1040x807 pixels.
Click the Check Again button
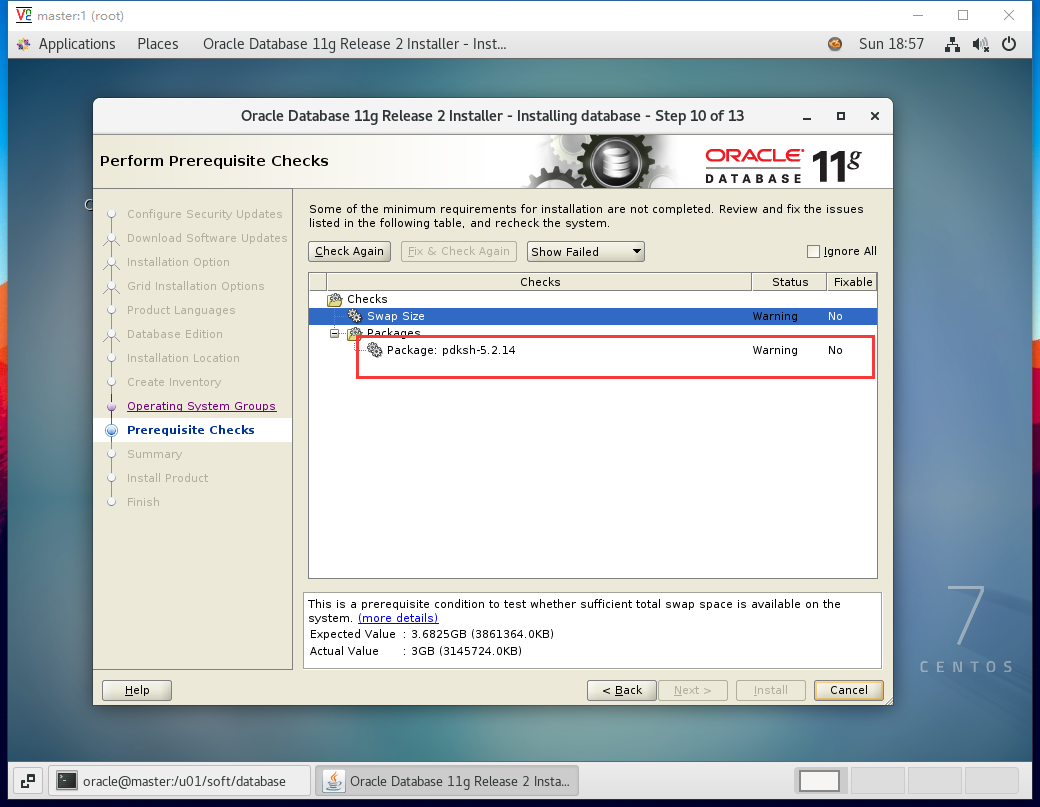pyautogui.click(x=350, y=251)
